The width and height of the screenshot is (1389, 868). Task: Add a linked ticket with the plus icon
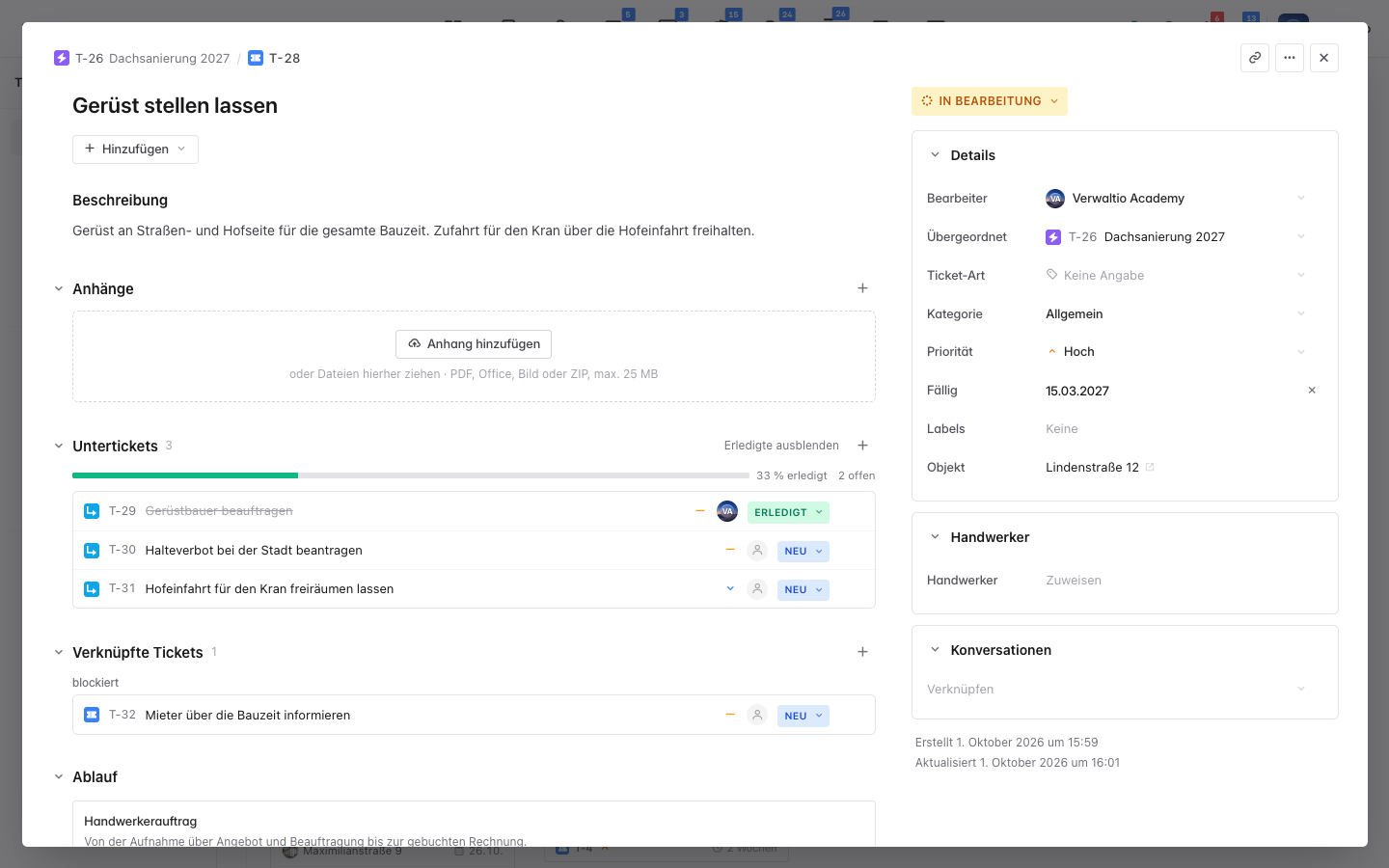[863, 652]
